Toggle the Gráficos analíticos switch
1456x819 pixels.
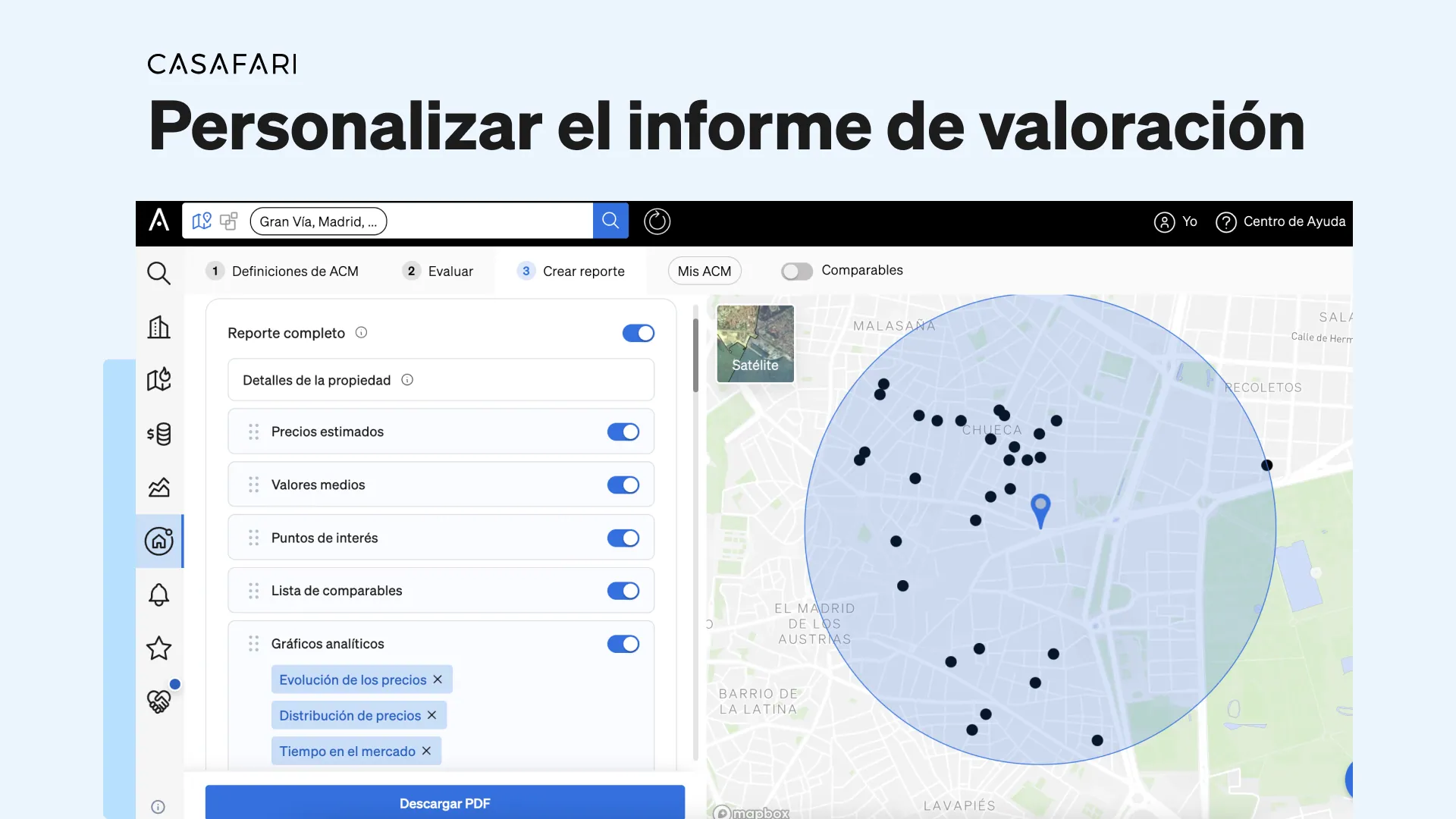tap(623, 644)
